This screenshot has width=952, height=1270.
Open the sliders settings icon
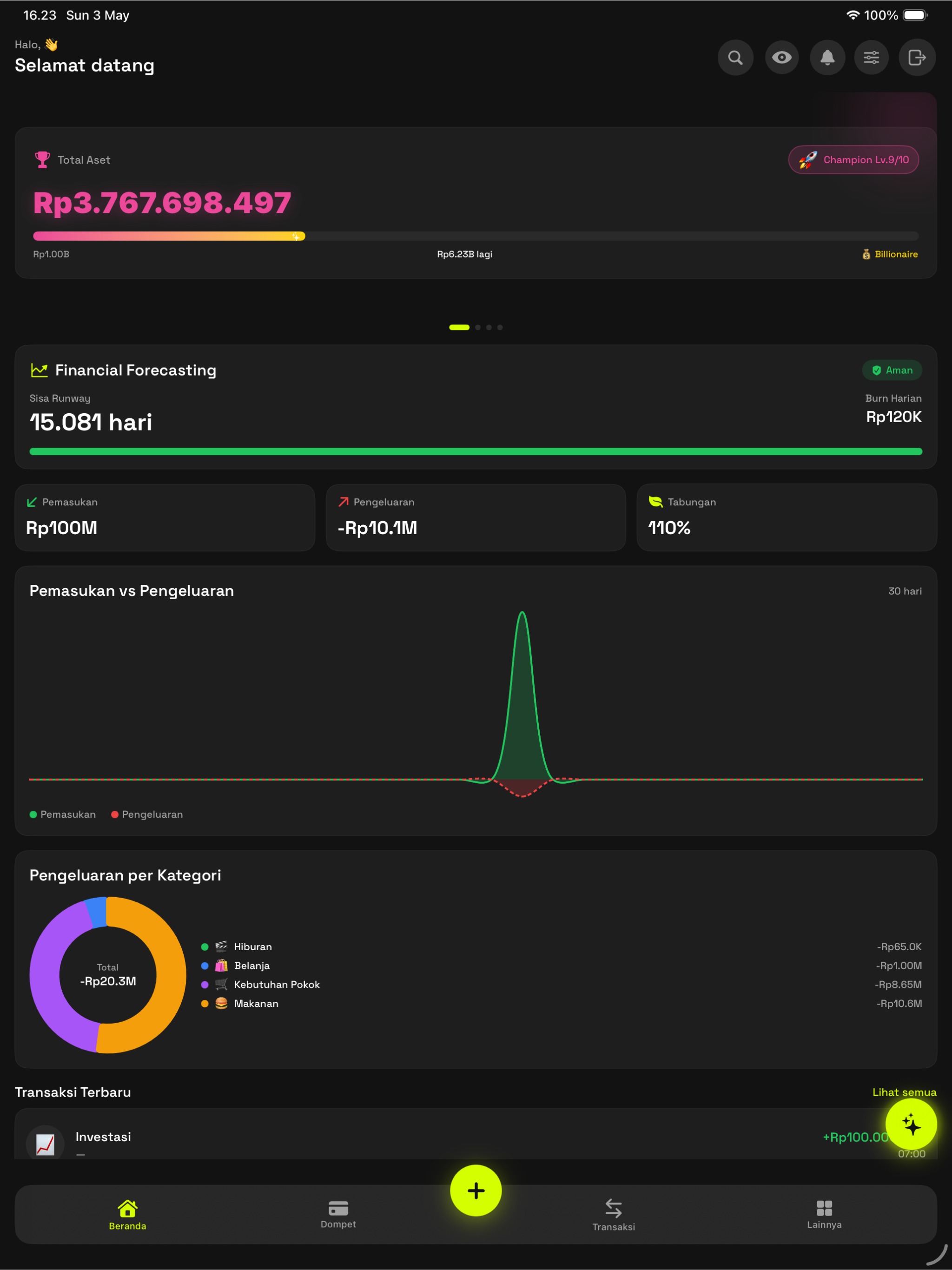[871, 58]
